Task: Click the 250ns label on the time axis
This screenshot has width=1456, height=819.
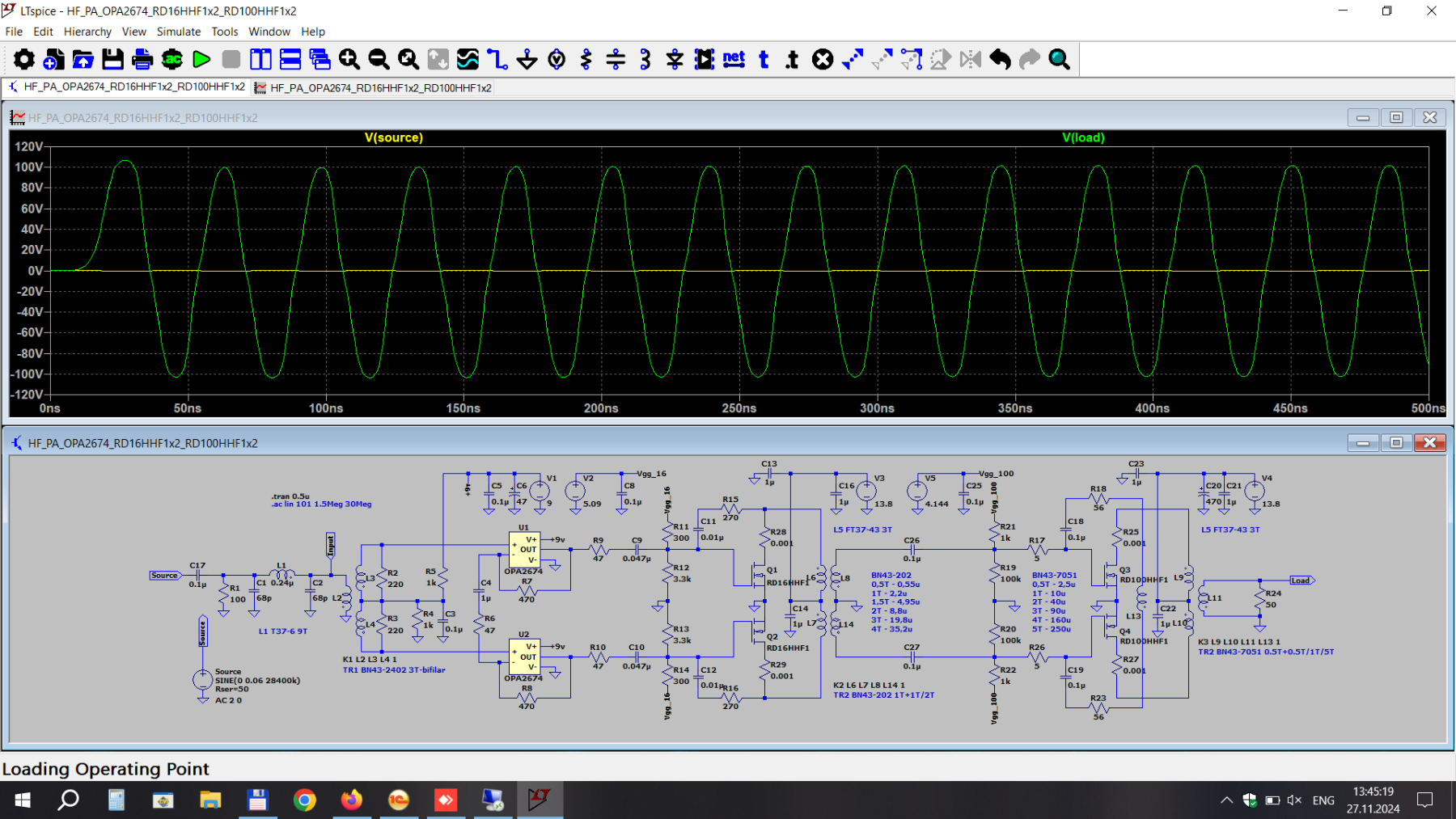Action: [739, 408]
